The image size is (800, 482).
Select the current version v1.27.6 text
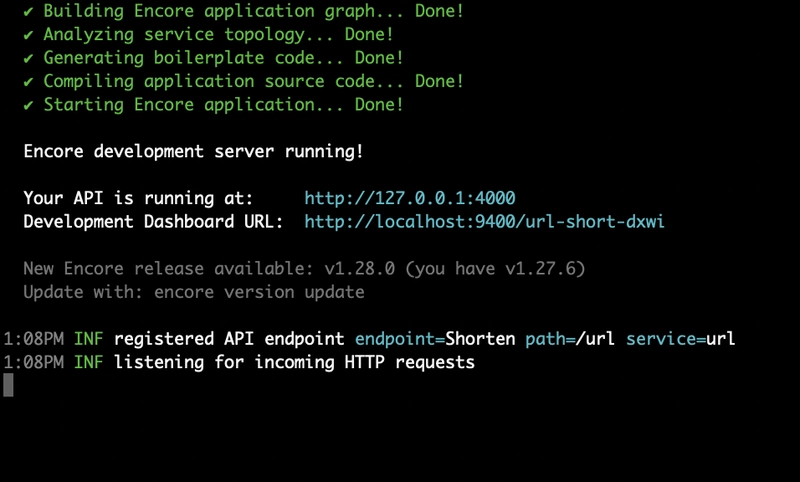pos(541,269)
